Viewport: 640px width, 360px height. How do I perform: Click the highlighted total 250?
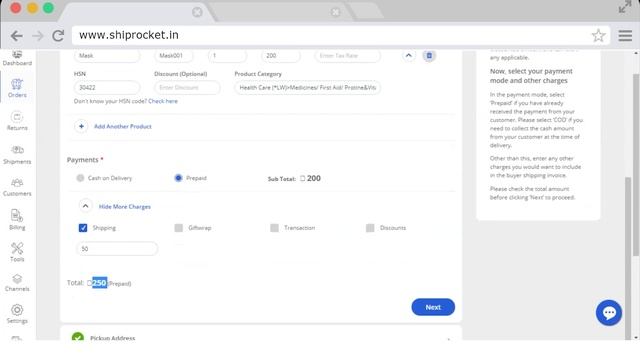tap(100, 283)
